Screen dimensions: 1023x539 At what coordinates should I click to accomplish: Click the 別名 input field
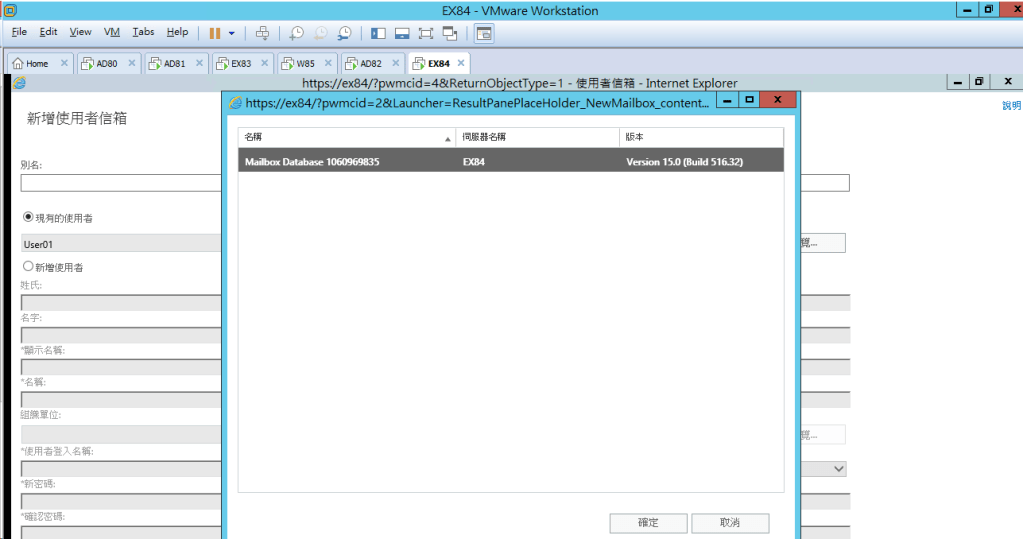120,183
